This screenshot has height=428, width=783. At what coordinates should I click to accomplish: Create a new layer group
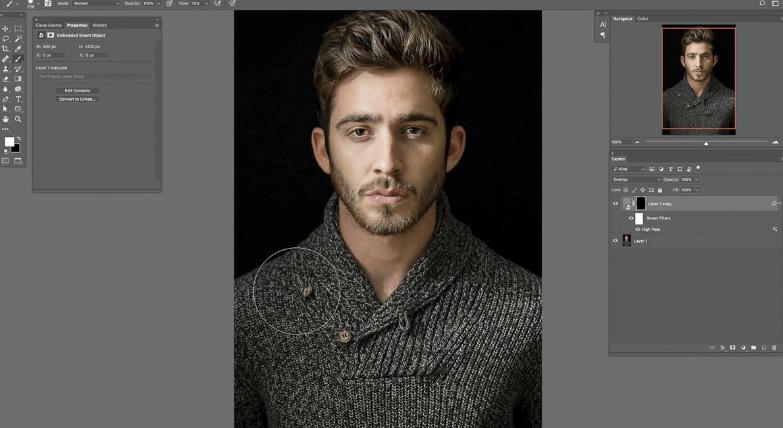coord(754,348)
